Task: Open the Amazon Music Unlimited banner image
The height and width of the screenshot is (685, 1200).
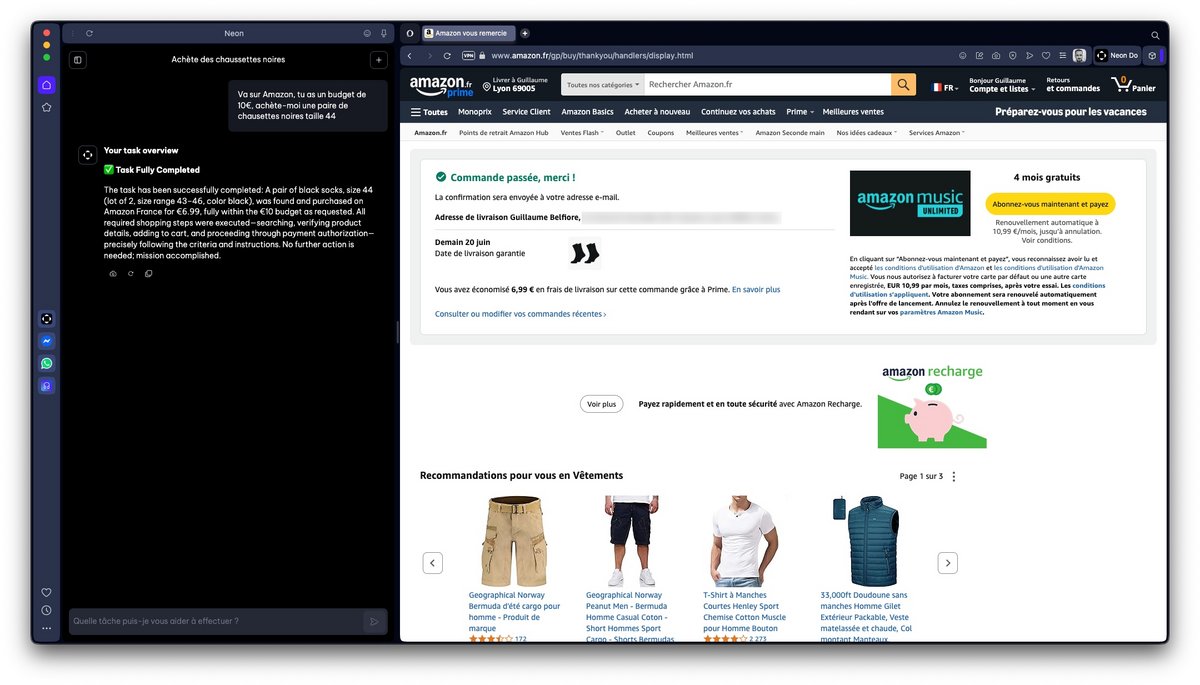Action: (x=910, y=203)
